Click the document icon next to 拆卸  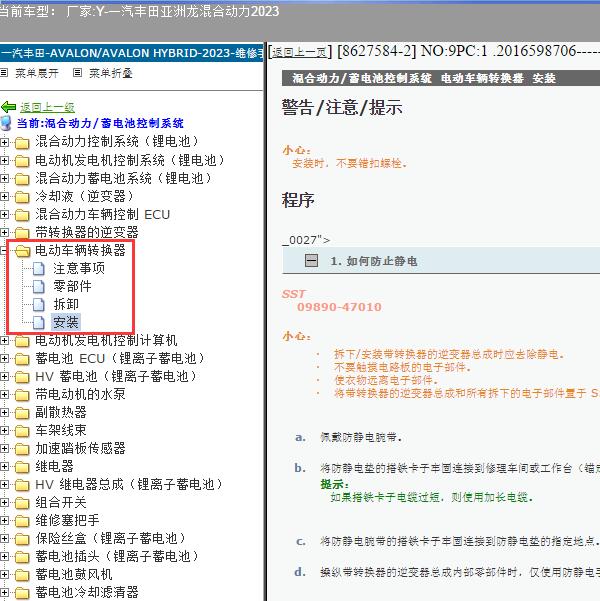[38, 305]
